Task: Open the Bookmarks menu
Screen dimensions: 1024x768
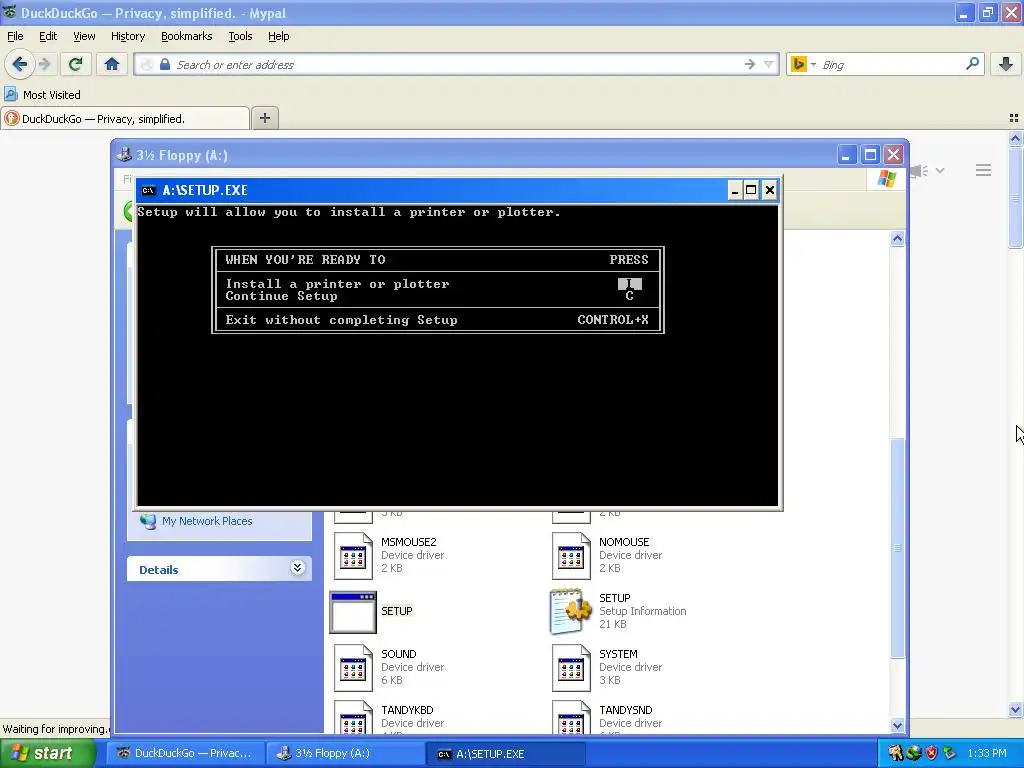Action: 187,36
